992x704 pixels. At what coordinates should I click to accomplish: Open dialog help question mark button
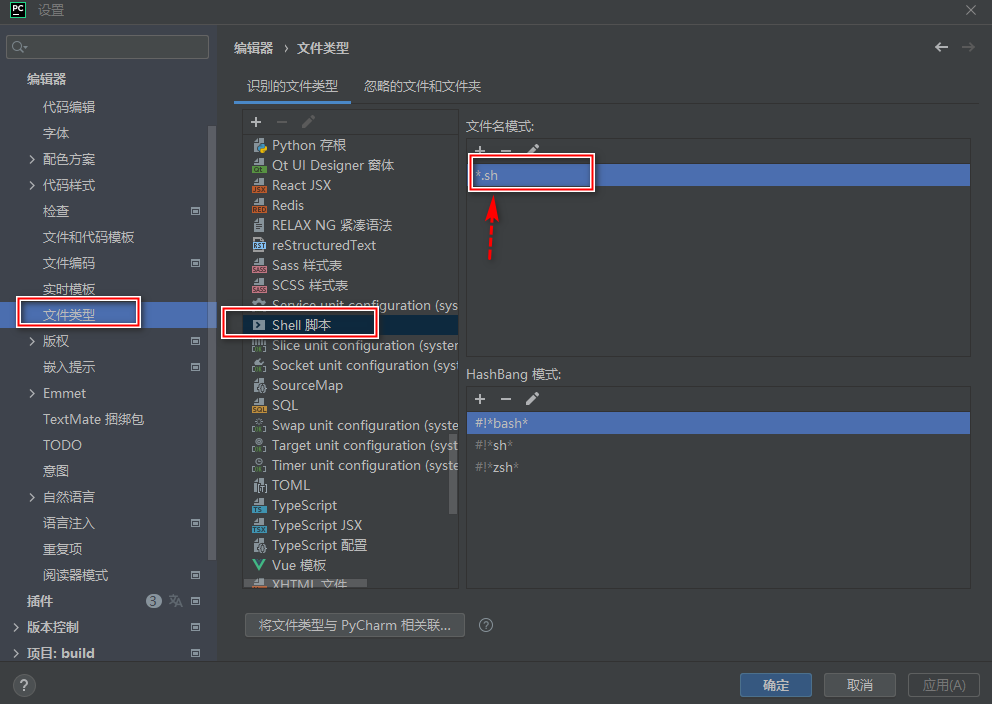pos(24,685)
